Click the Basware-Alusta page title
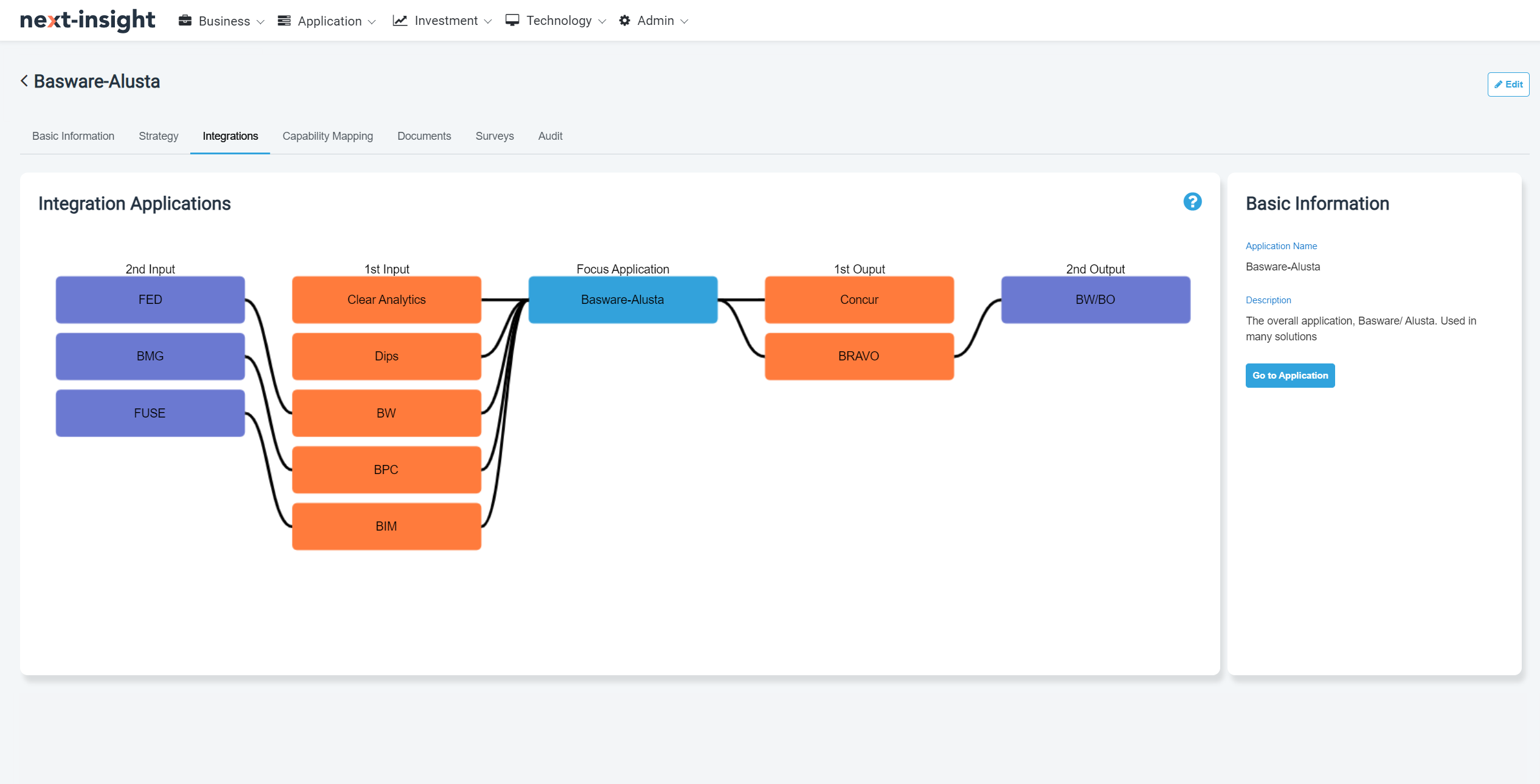1540x784 pixels. [x=97, y=81]
